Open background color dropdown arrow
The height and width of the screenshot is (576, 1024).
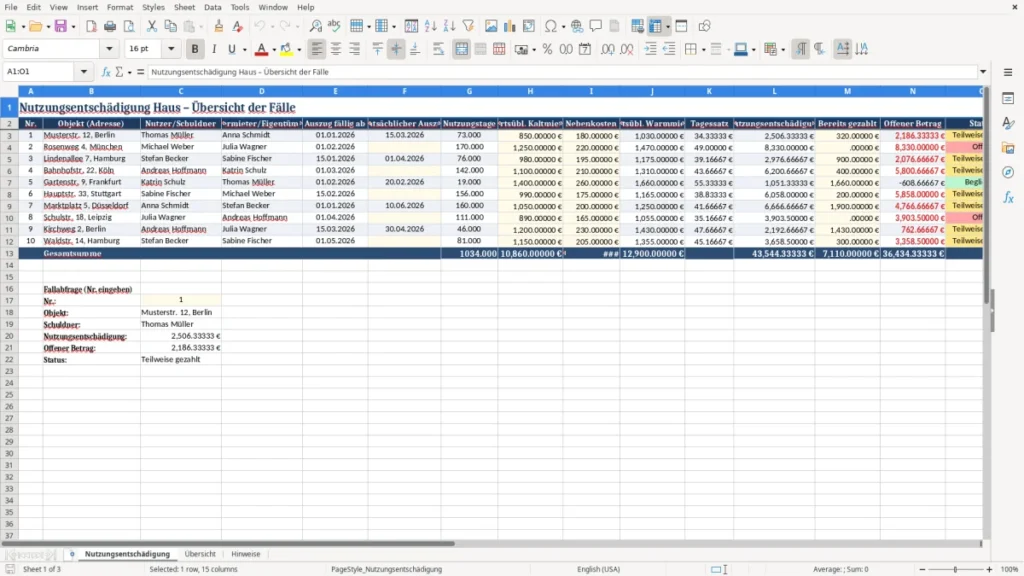click(x=754, y=50)
